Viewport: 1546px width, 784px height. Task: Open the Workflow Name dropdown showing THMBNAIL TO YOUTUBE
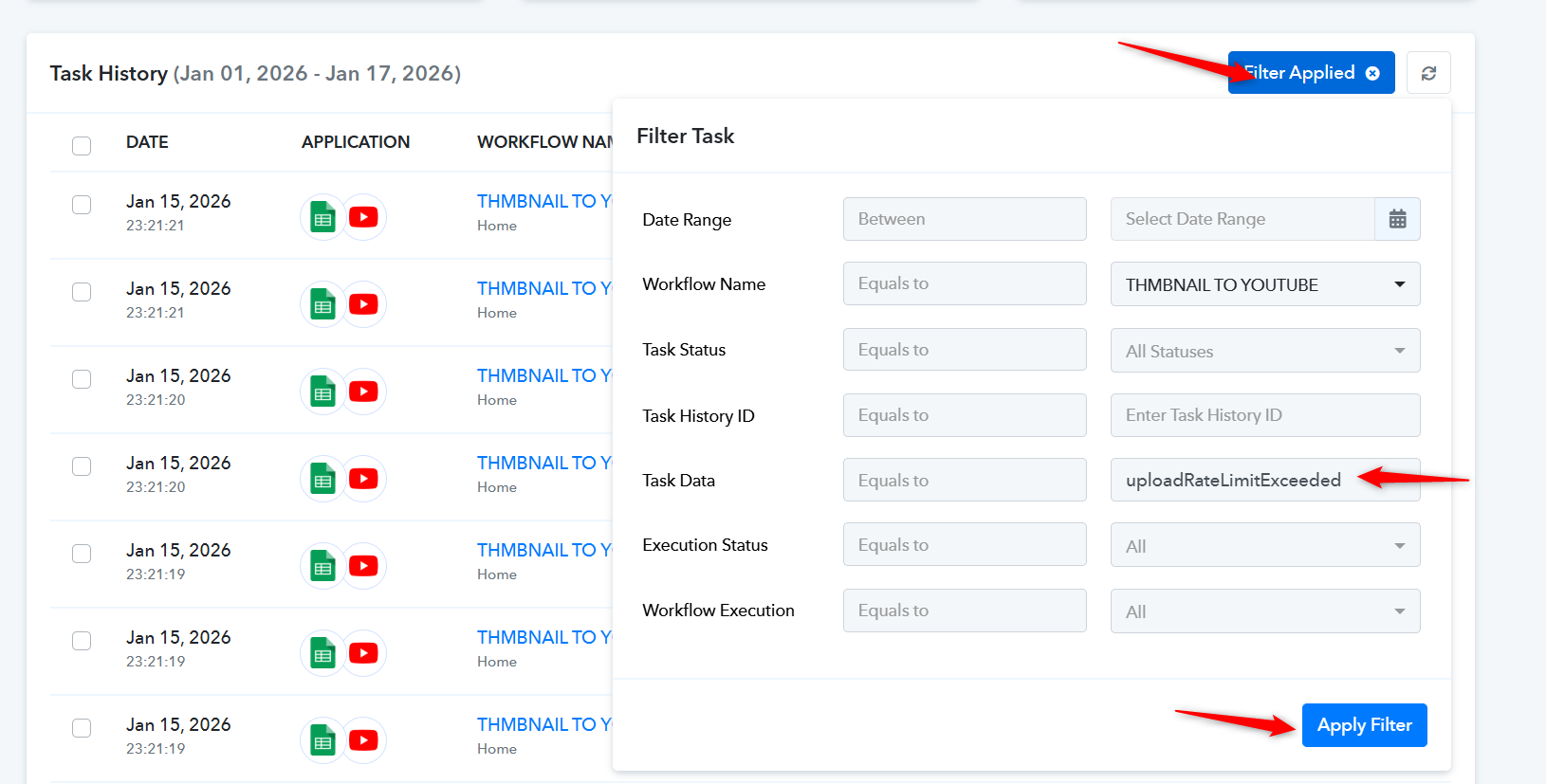[x=1264, y=284]
